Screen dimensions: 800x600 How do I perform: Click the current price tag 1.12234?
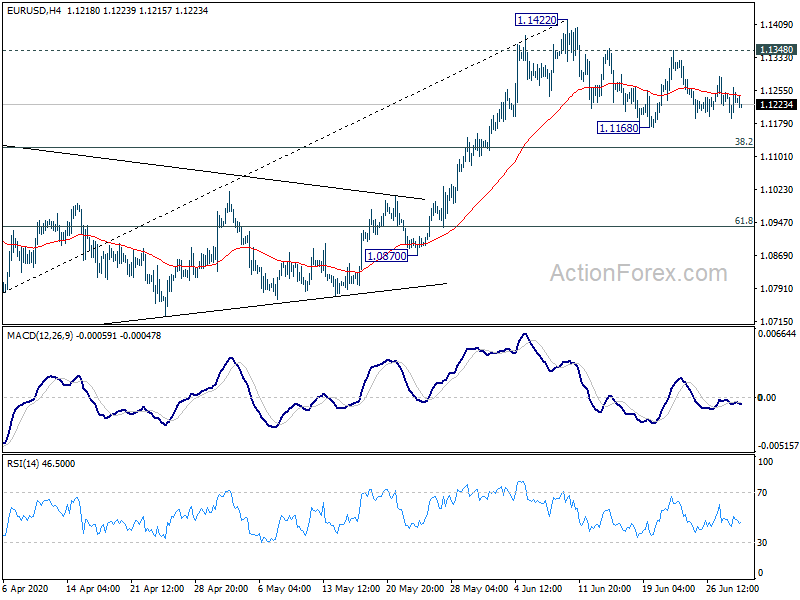click(x=777, y=105)
